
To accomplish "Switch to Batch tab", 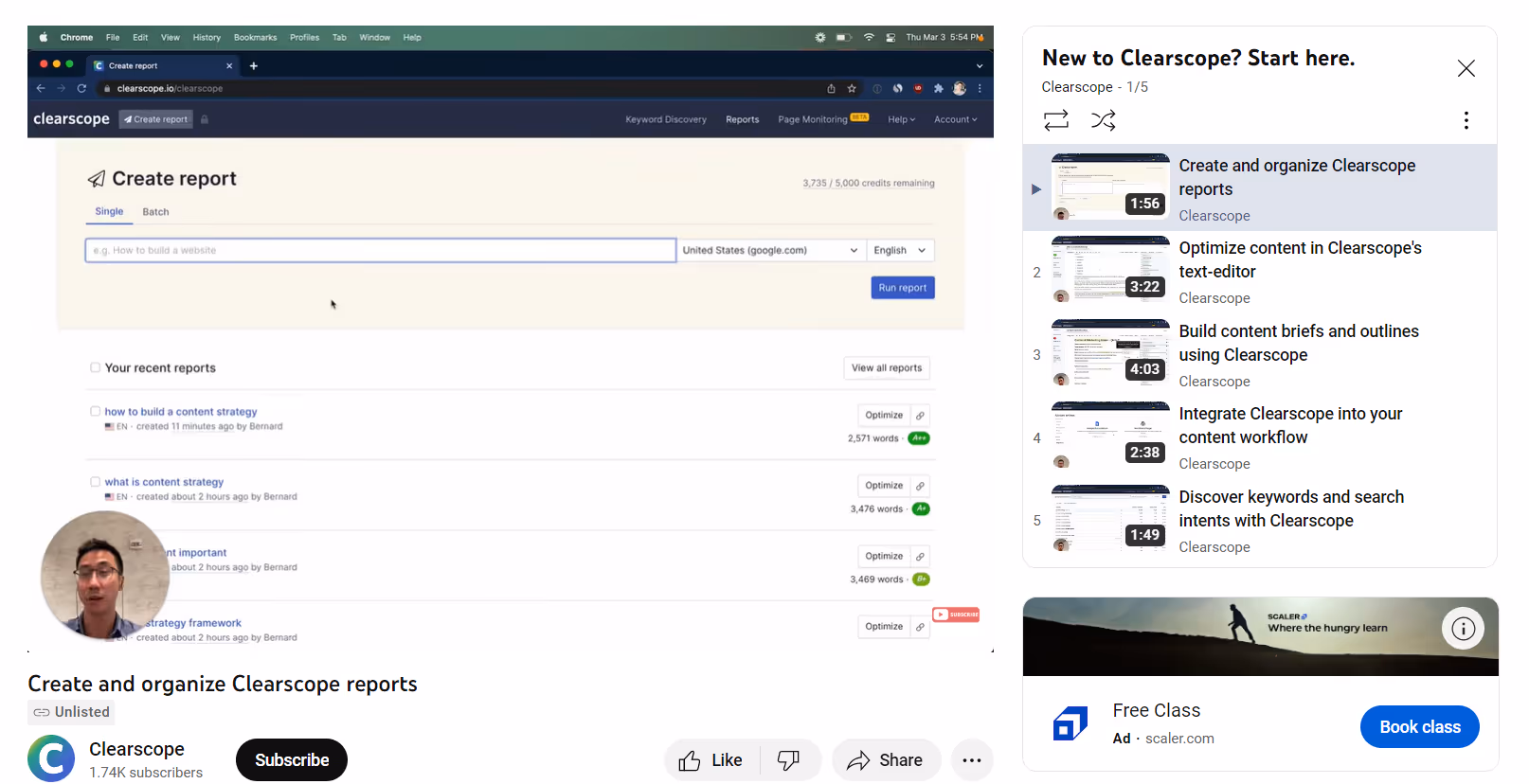I will click(x=155, y=212).
